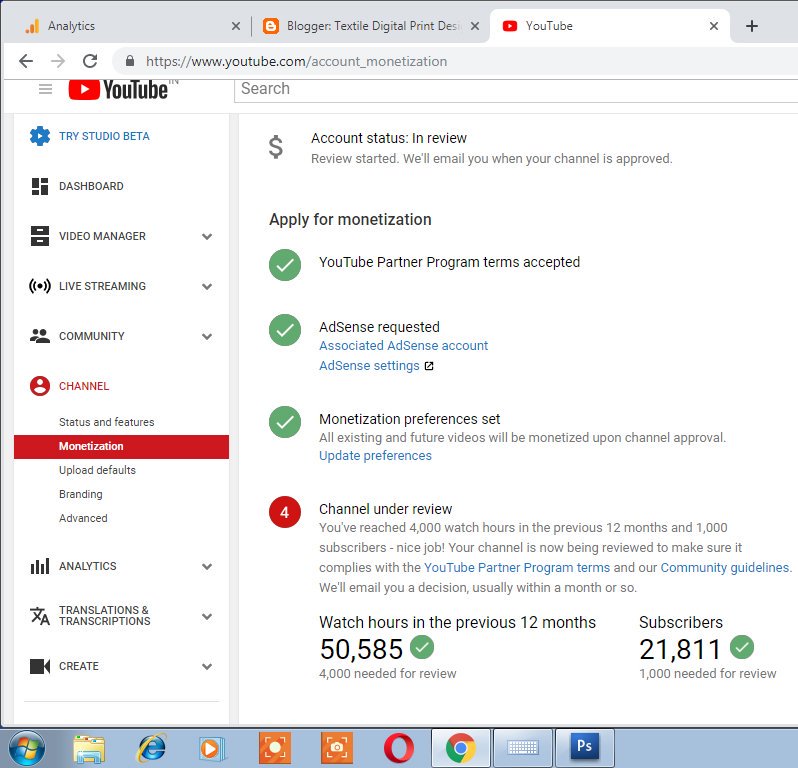Open Associated AdSense account link
This screenshot has width=798, height=768.
[x=404, y=346]
